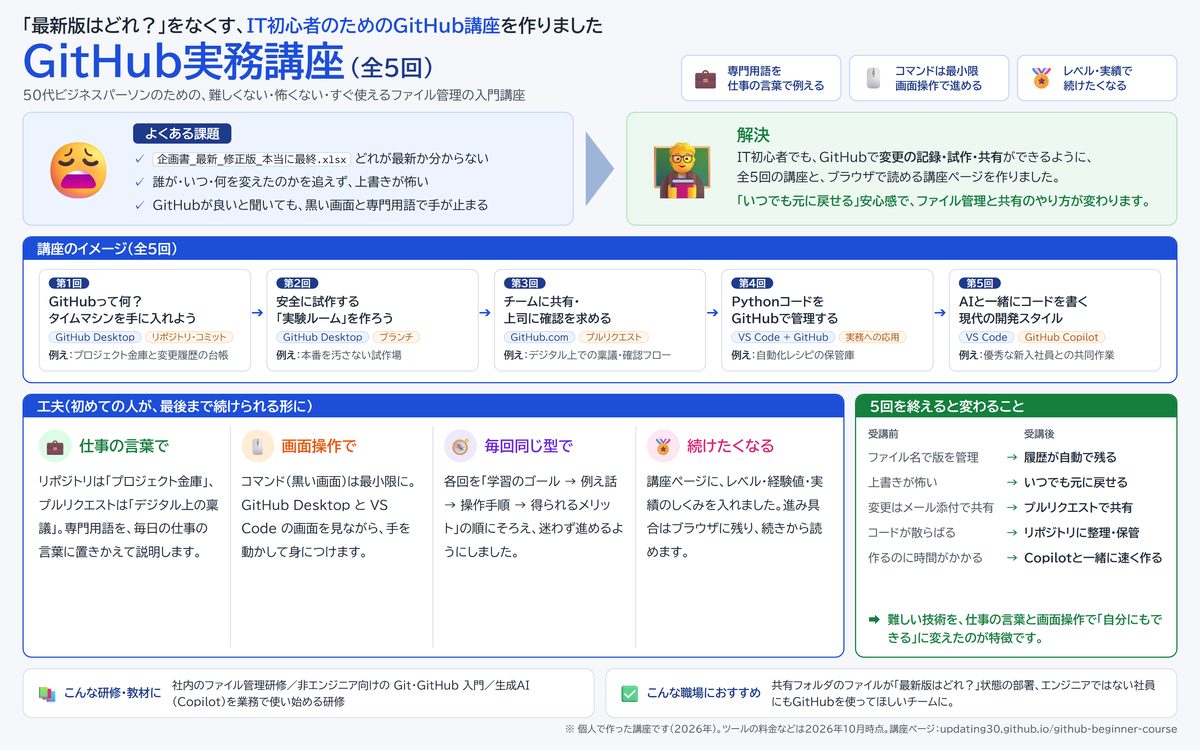This screenshot has width=1200, height=750.
Task: Click the text Pythonコードを
Action: [x=778, y=301]
